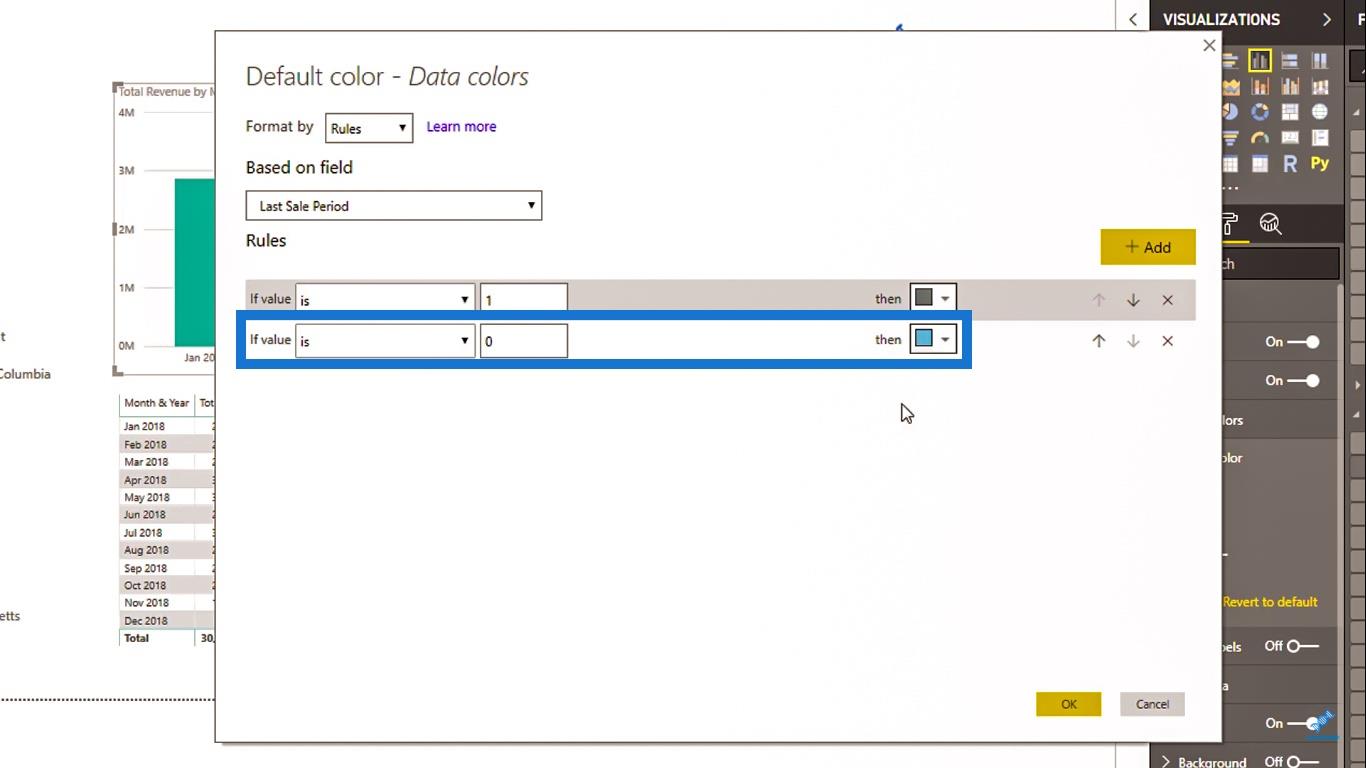Image resolution: width=1366 pixels, height=768 pixels.
Task: Insert an R script visual
Action: (1290, 164)
